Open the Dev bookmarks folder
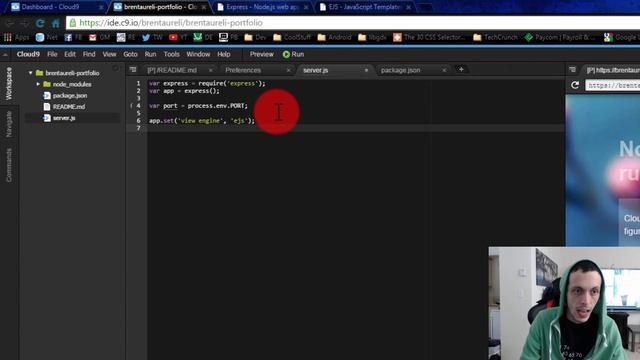Viewport: 640px width, 360px height. point(255,38)
